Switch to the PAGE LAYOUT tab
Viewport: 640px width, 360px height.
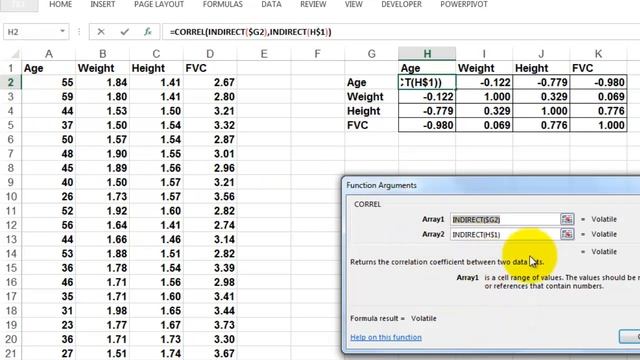[x=159, y=4]
